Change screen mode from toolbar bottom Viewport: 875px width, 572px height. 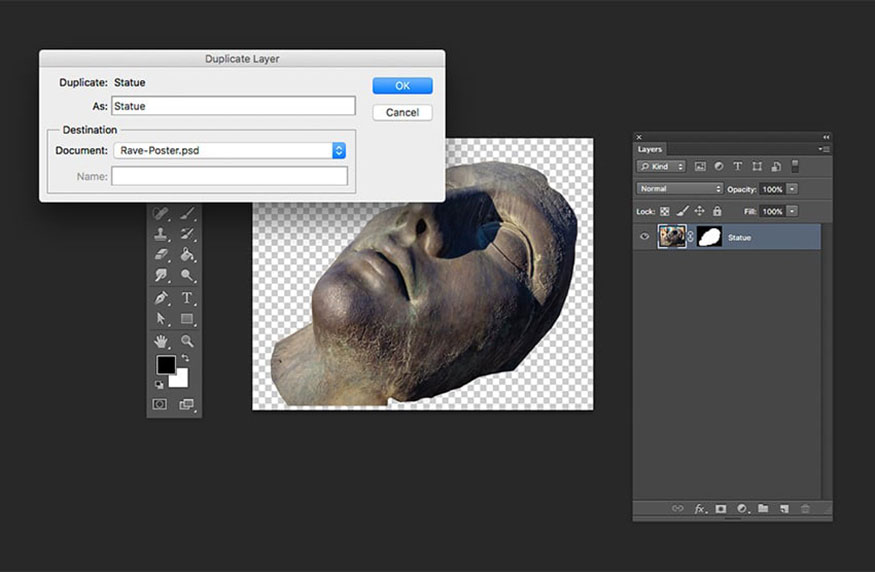click(x=187, y=404)
